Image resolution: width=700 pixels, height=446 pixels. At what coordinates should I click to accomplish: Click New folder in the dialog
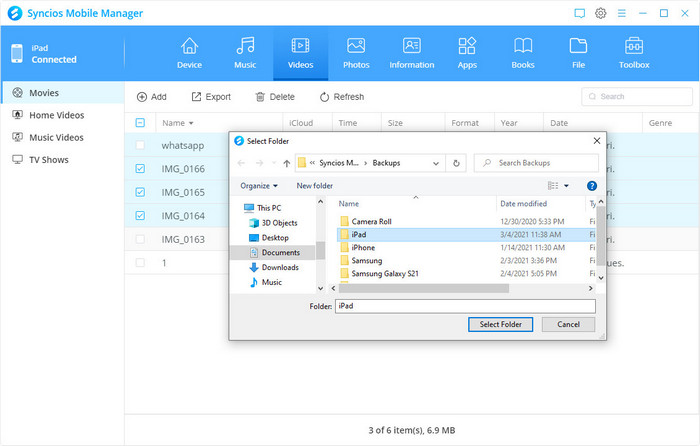pos(315,186)
